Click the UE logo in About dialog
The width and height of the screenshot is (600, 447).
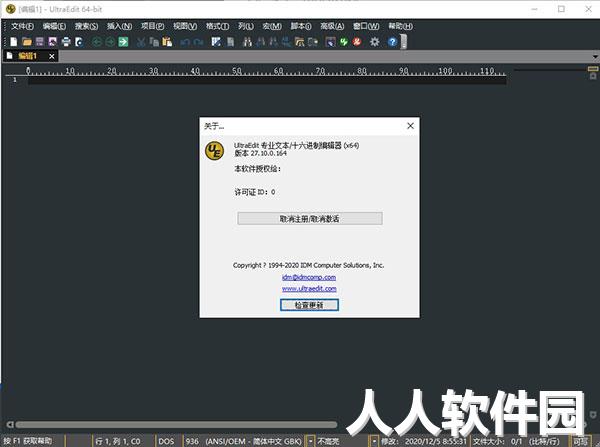point(215,150)
